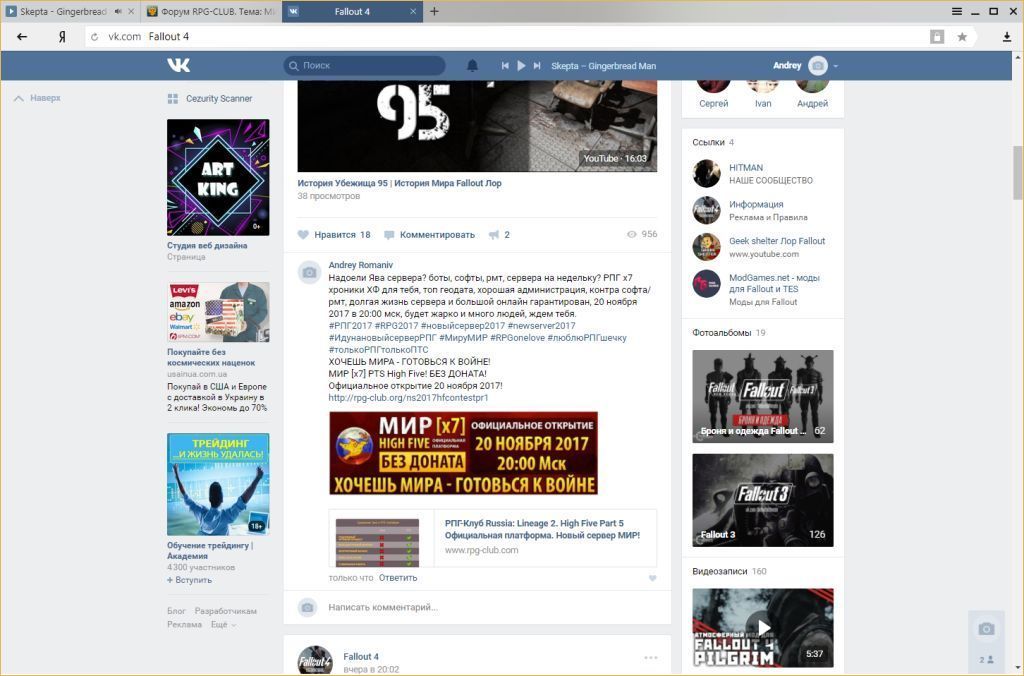Open the Информация link
Image resolution: width=1024 pixels, height=676 pixels.
(756, 204)
